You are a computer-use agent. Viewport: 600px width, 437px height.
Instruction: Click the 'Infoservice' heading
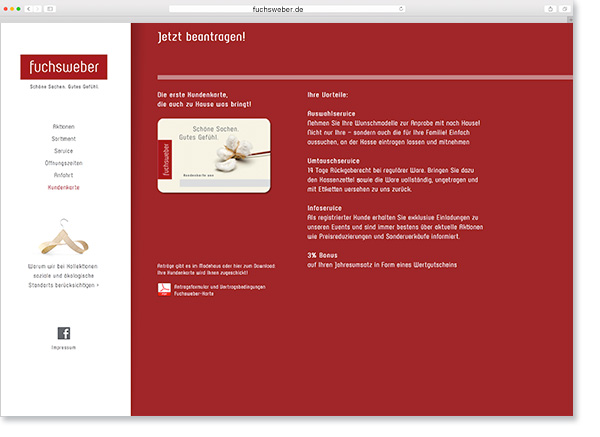(324, 208)
